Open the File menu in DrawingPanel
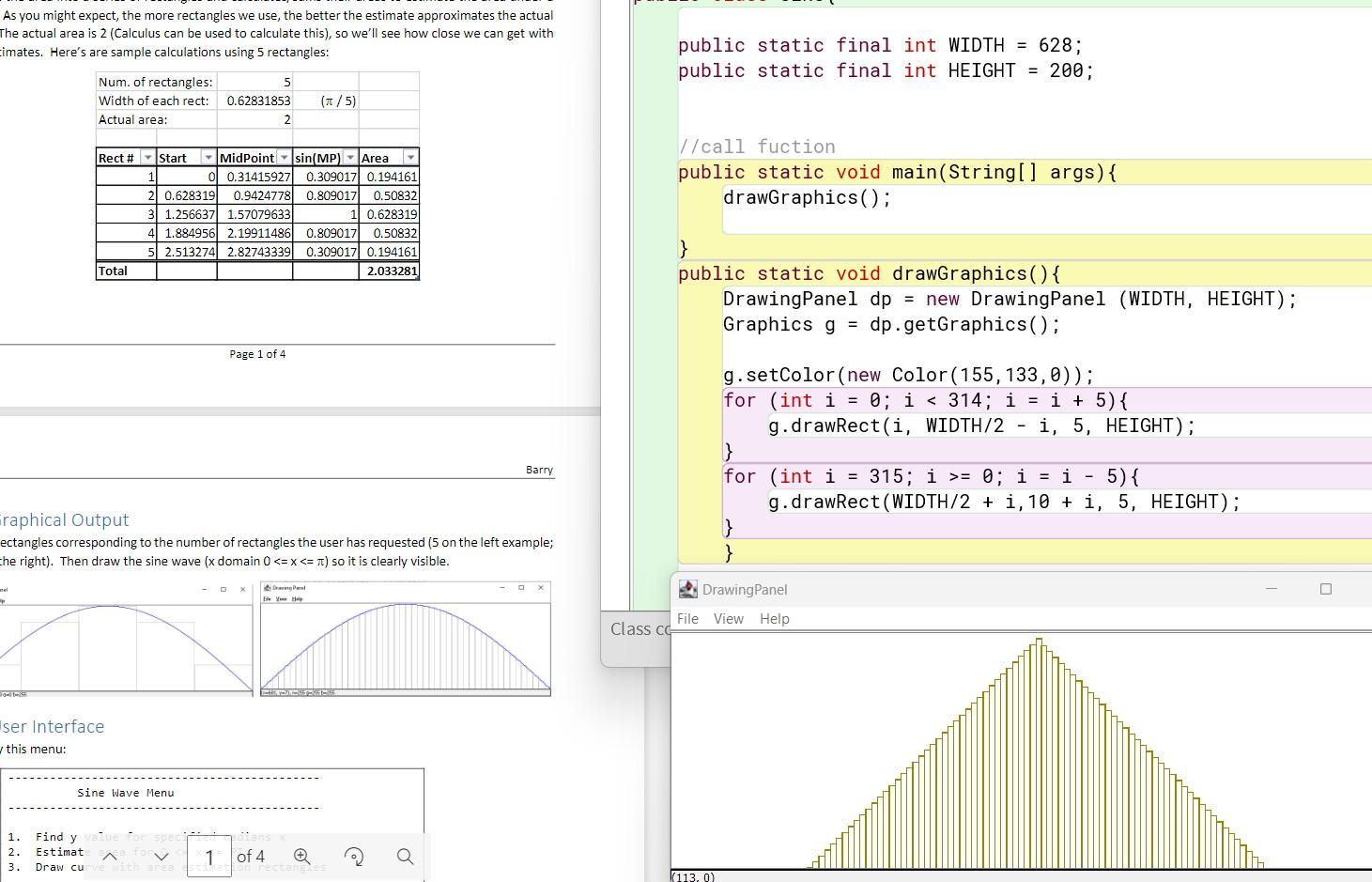 click(x=687, y=619)
